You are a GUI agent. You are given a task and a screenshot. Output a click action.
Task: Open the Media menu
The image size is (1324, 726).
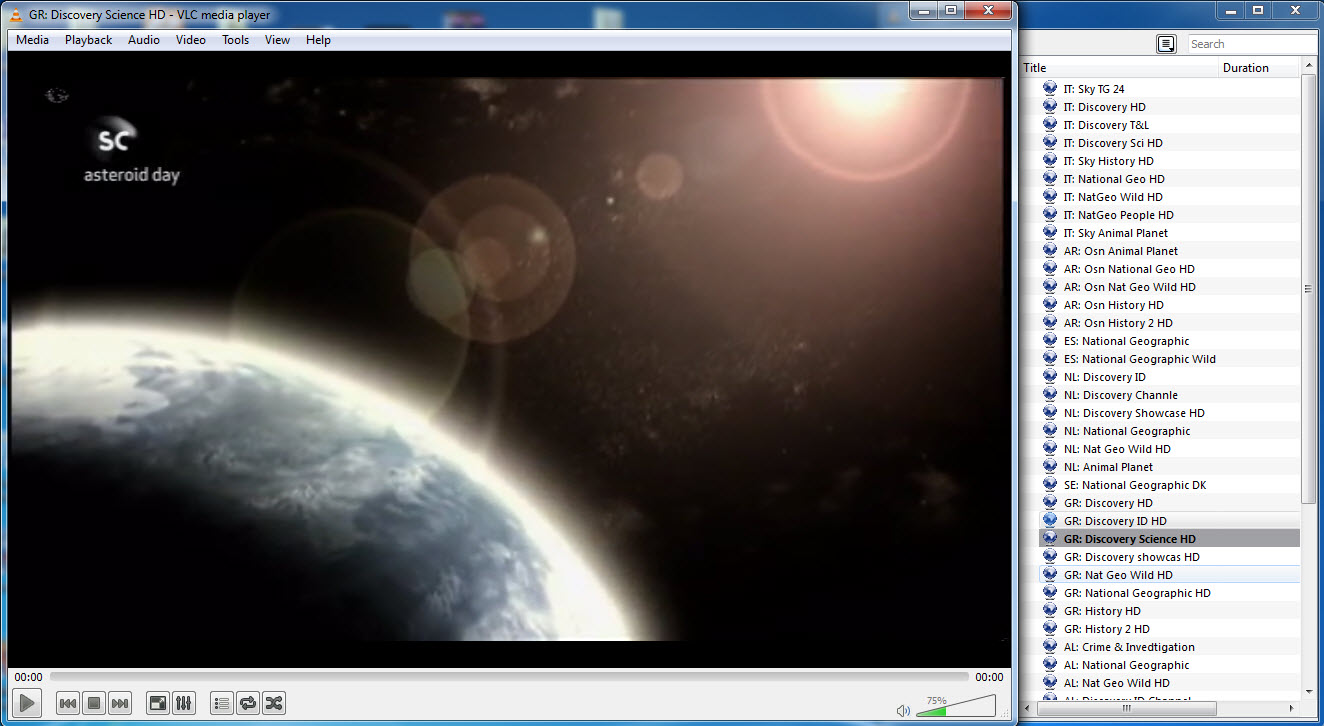[x=32, y=40]
